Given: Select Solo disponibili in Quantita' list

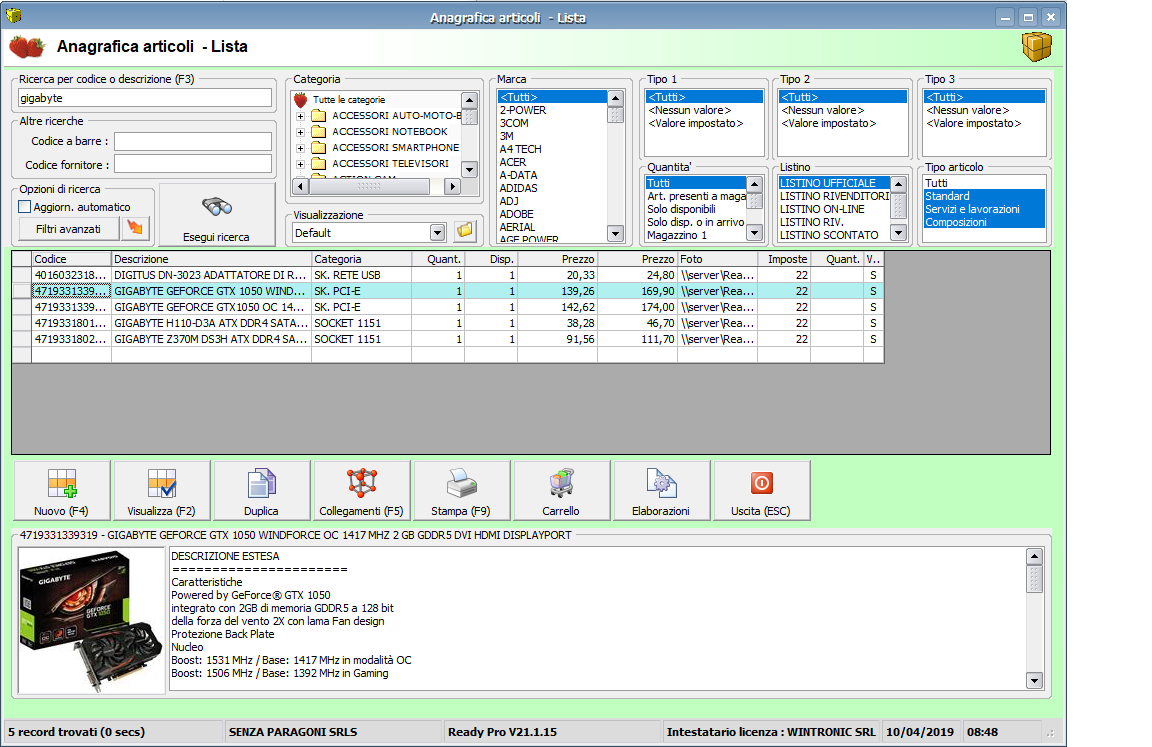Looking at the screenshot, I should coord(695,209).
